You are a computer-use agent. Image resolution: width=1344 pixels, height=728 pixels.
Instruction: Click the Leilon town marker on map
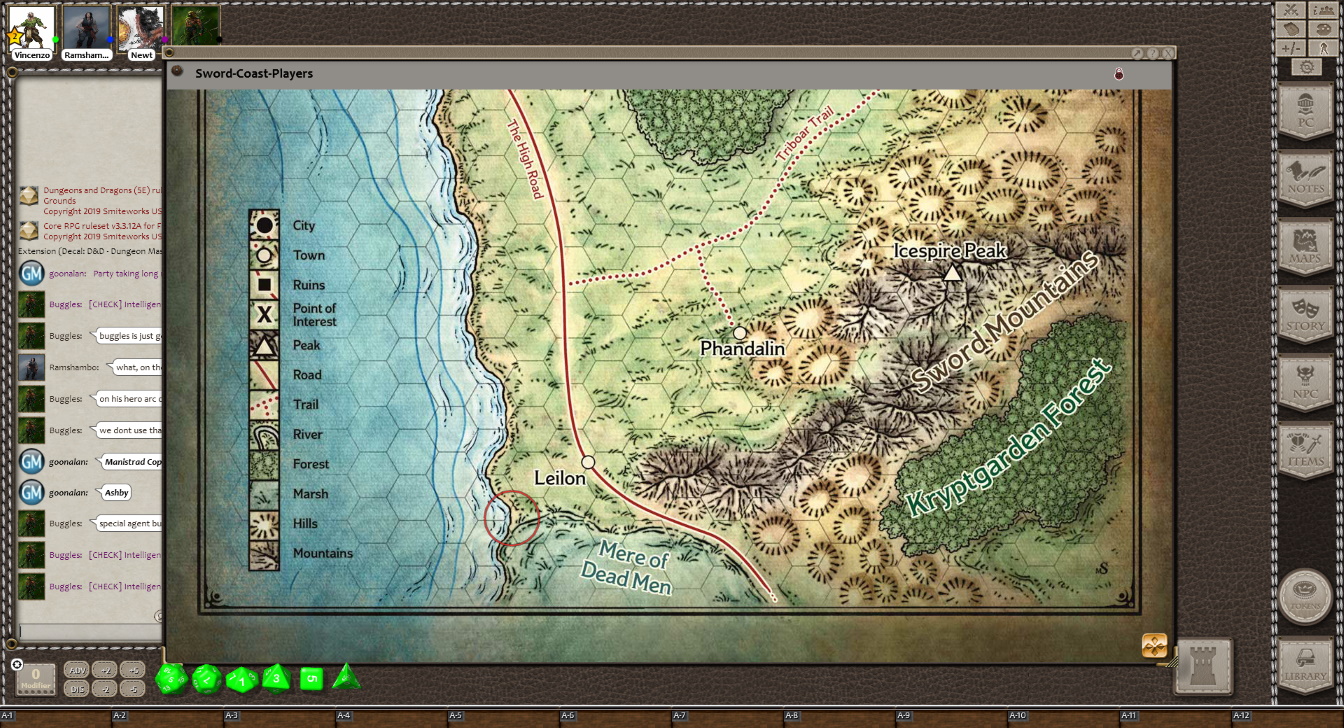588,462
